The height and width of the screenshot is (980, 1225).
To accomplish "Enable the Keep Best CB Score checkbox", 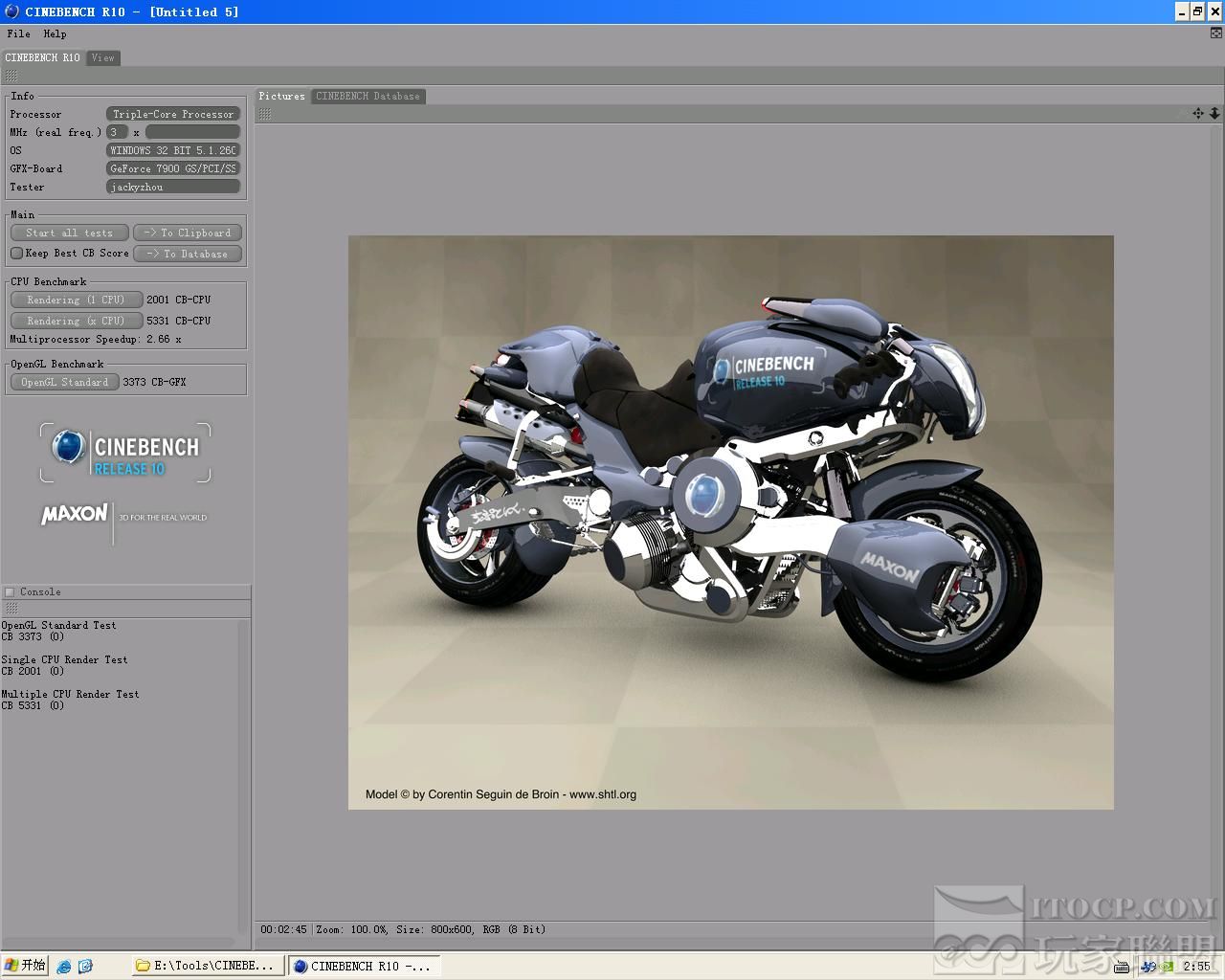I will pyautogui.click(x=16, y=254).
